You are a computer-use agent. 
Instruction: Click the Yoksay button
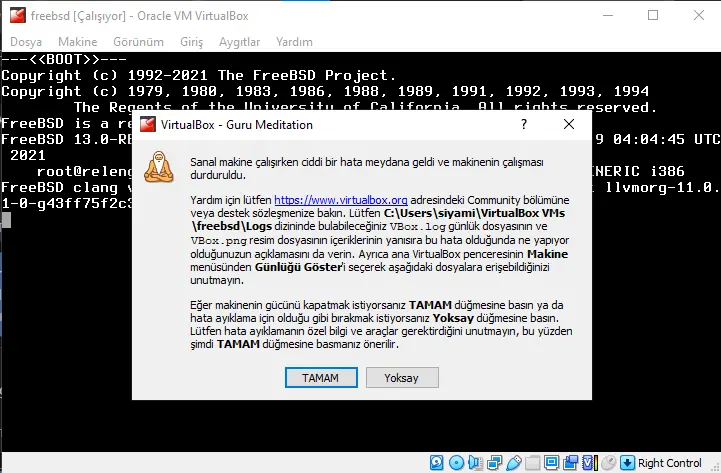pyautogui.click(x=402, y=377)
